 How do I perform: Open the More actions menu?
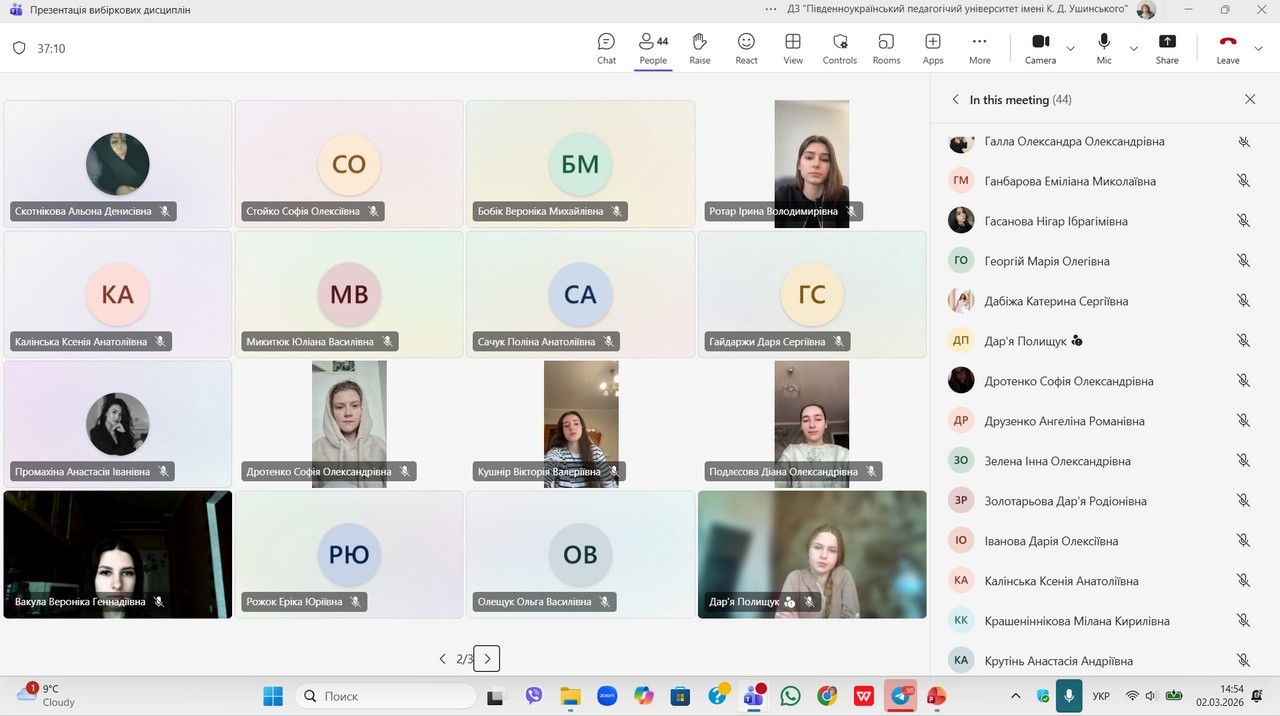(x=979, y=48)
